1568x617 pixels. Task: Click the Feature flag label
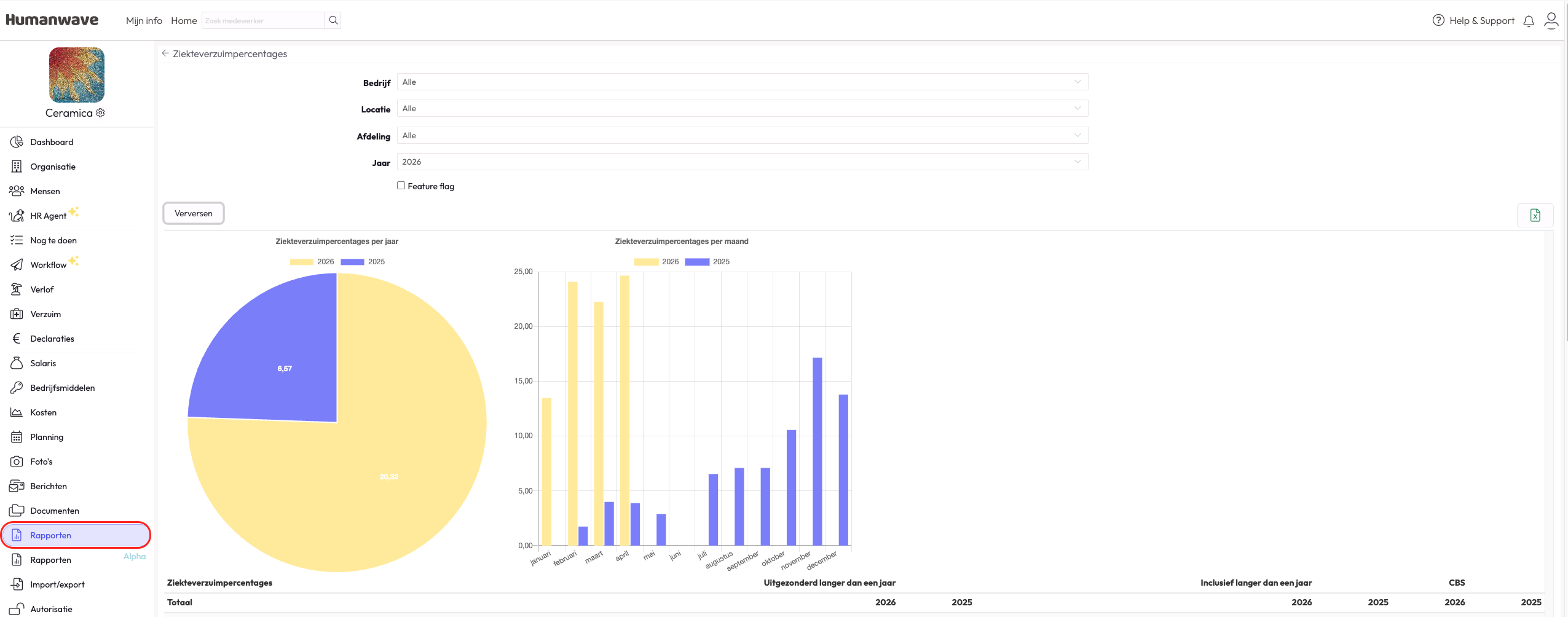click(x=431, y=186)
